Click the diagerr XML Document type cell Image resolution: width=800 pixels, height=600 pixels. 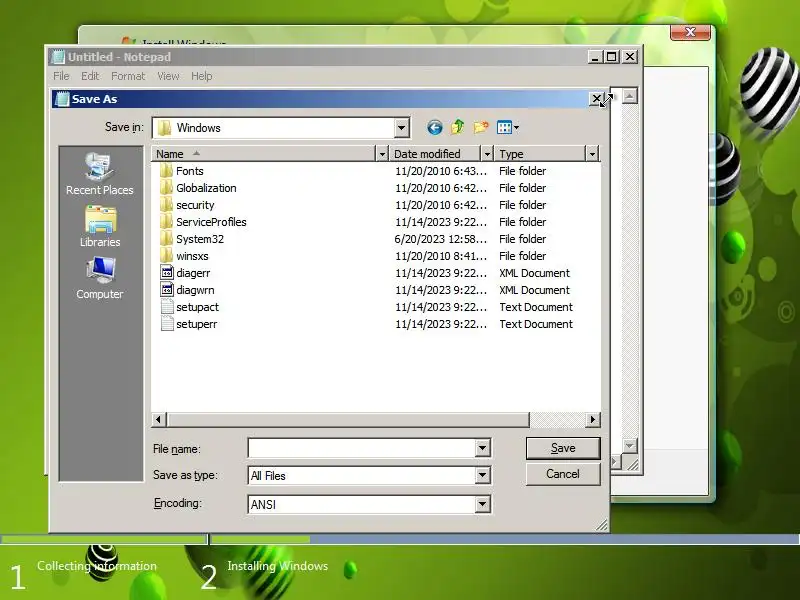(x=534, y=273)
